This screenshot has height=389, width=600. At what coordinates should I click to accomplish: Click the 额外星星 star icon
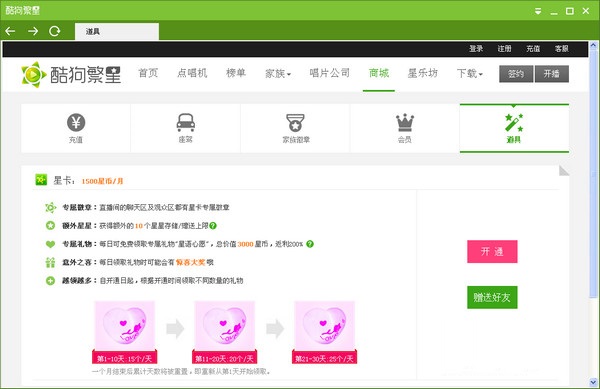(51, 226)
